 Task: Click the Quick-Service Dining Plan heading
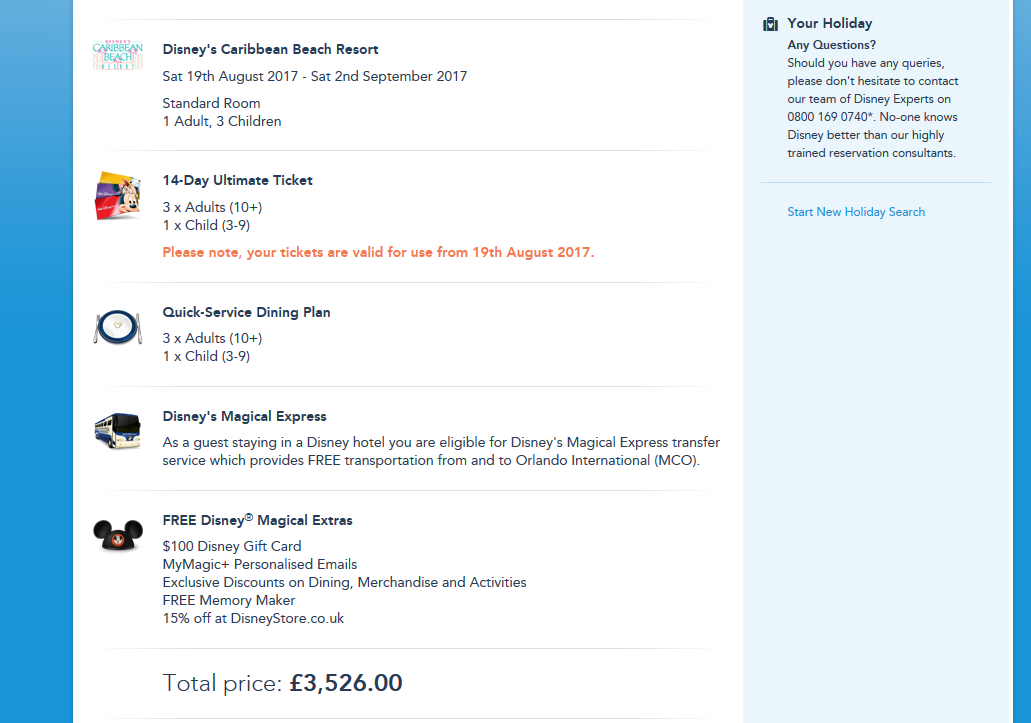pyautogui.click(x=246, y=312)
